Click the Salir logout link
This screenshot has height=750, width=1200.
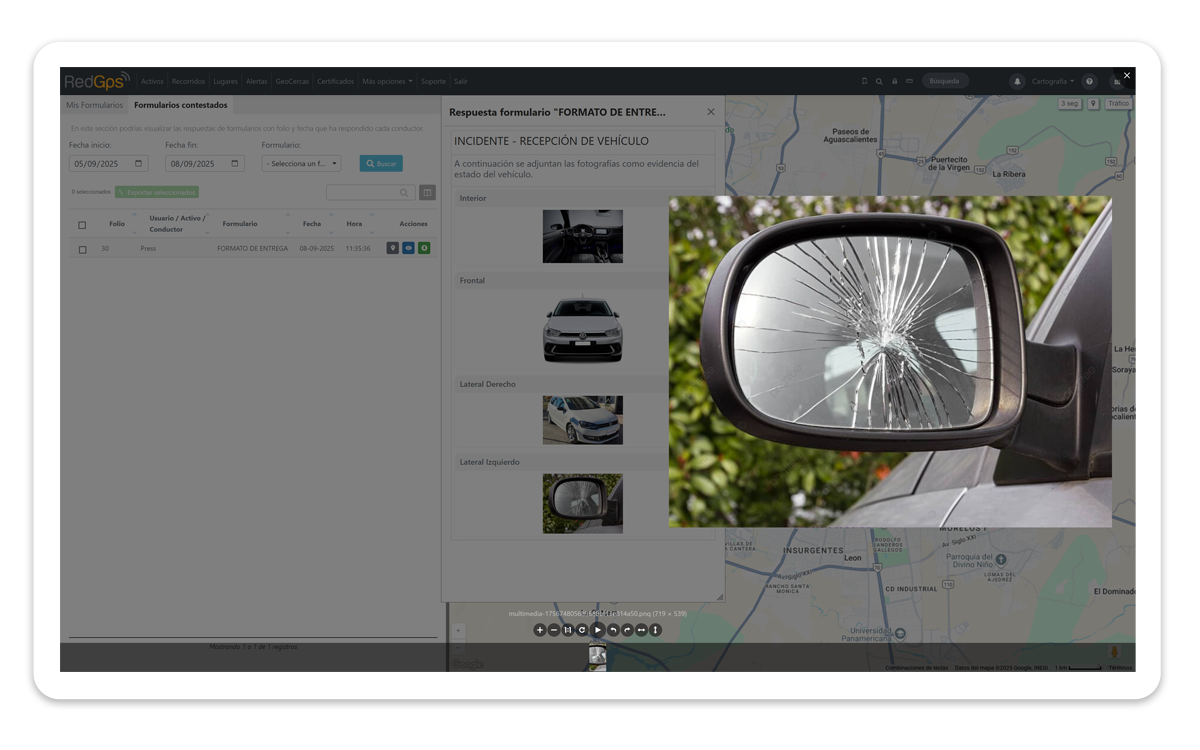coord(460,81)
